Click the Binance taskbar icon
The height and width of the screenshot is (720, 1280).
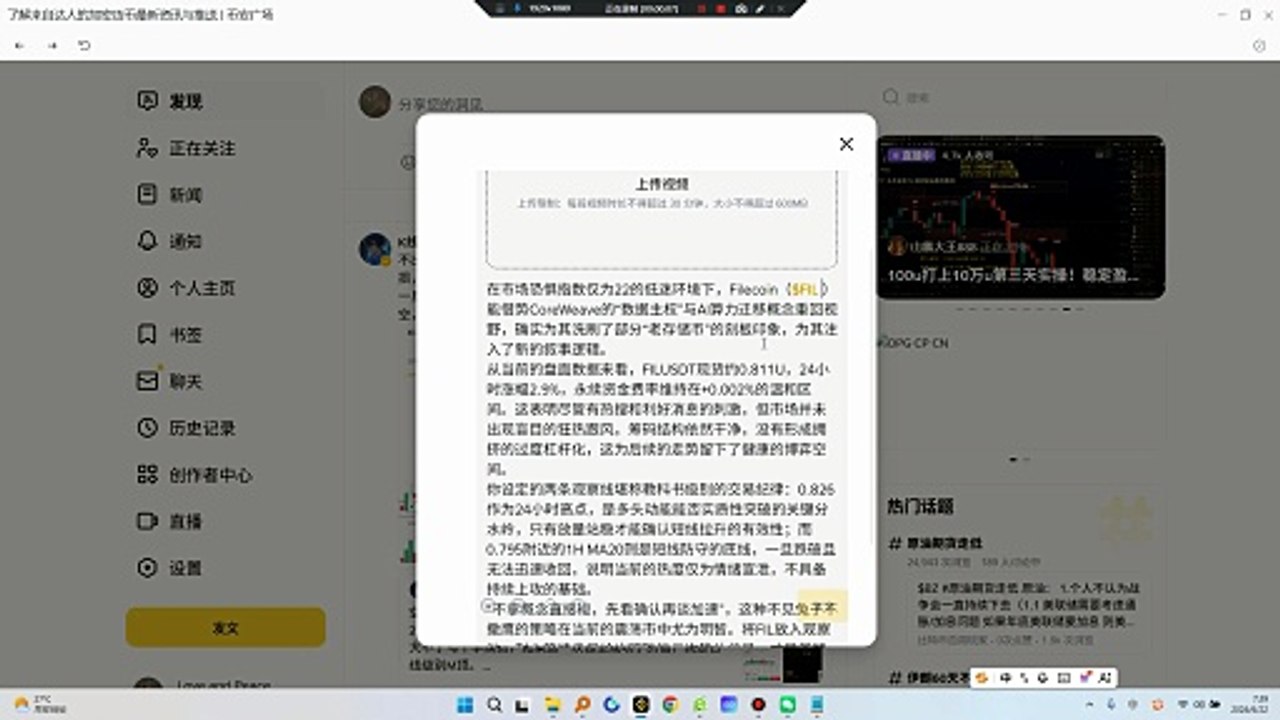(641, 705)
